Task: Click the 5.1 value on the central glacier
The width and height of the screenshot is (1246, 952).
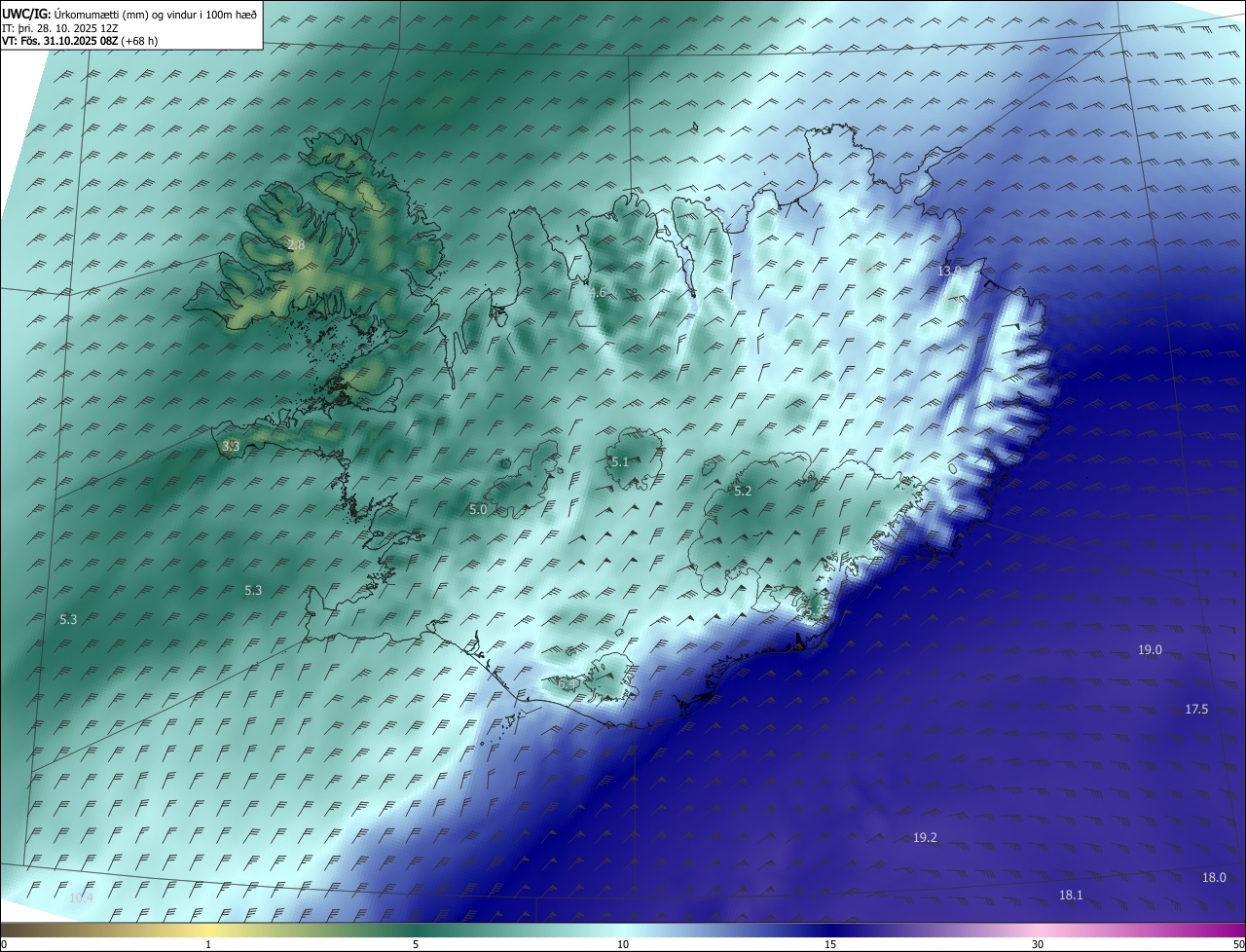Action: (620, 462)
